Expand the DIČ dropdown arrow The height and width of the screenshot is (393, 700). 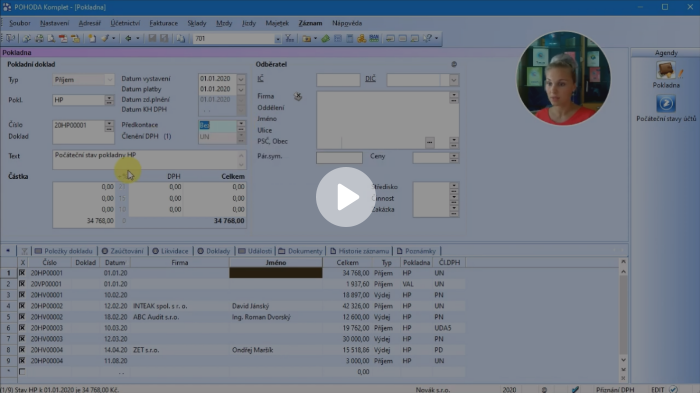click(454, 80)
